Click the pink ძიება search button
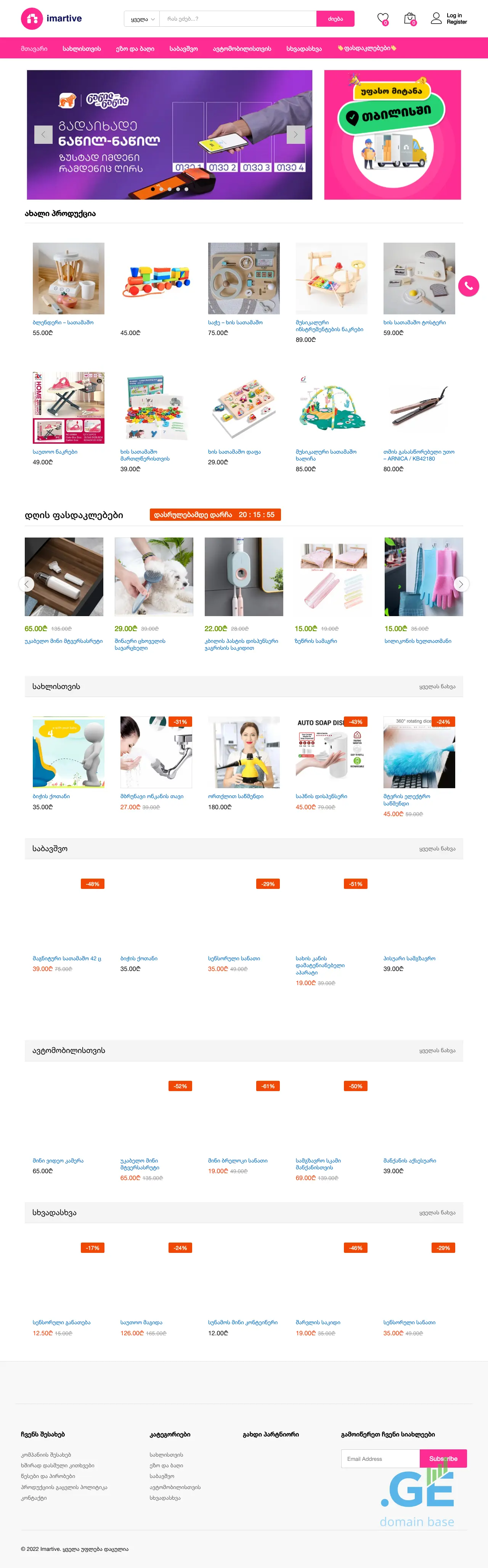The image size is (488, 1568). (335, 19)
